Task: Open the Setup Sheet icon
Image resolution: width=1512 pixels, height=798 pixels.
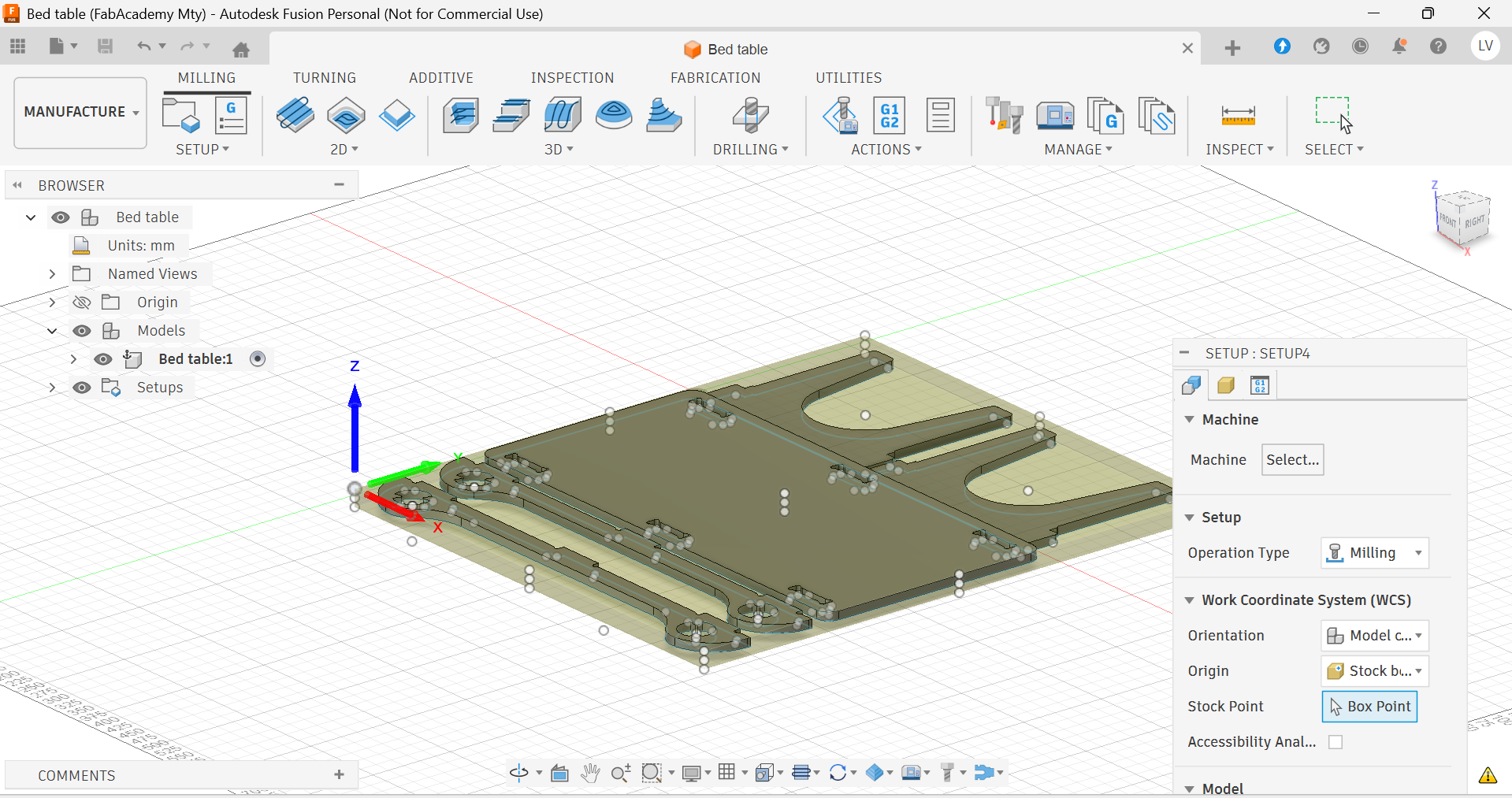Action: pyautogui.click(x=940, y=116)
